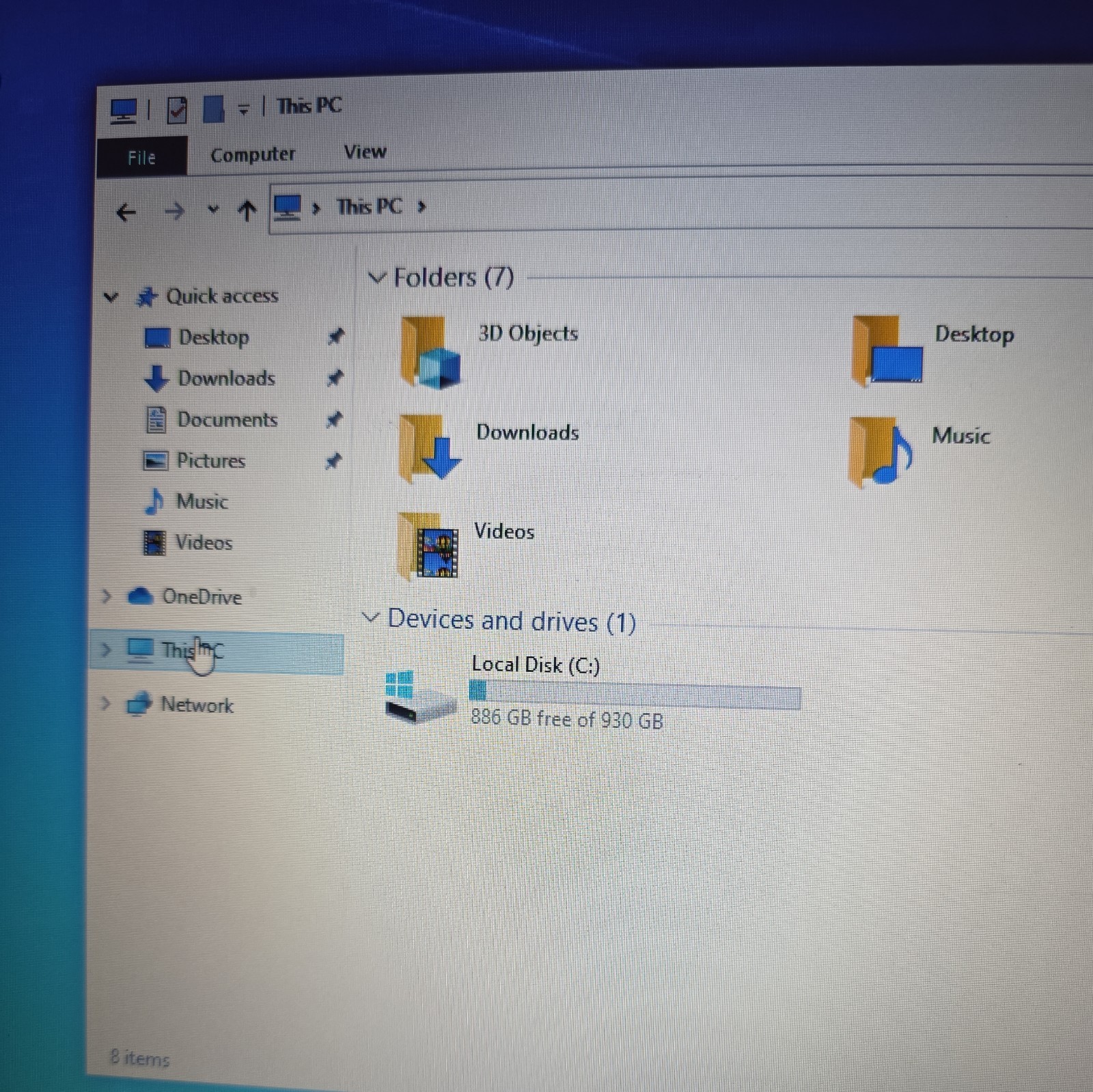
Task: Click the pin icon next to Downloads
Action: click(x=334, y=378)
